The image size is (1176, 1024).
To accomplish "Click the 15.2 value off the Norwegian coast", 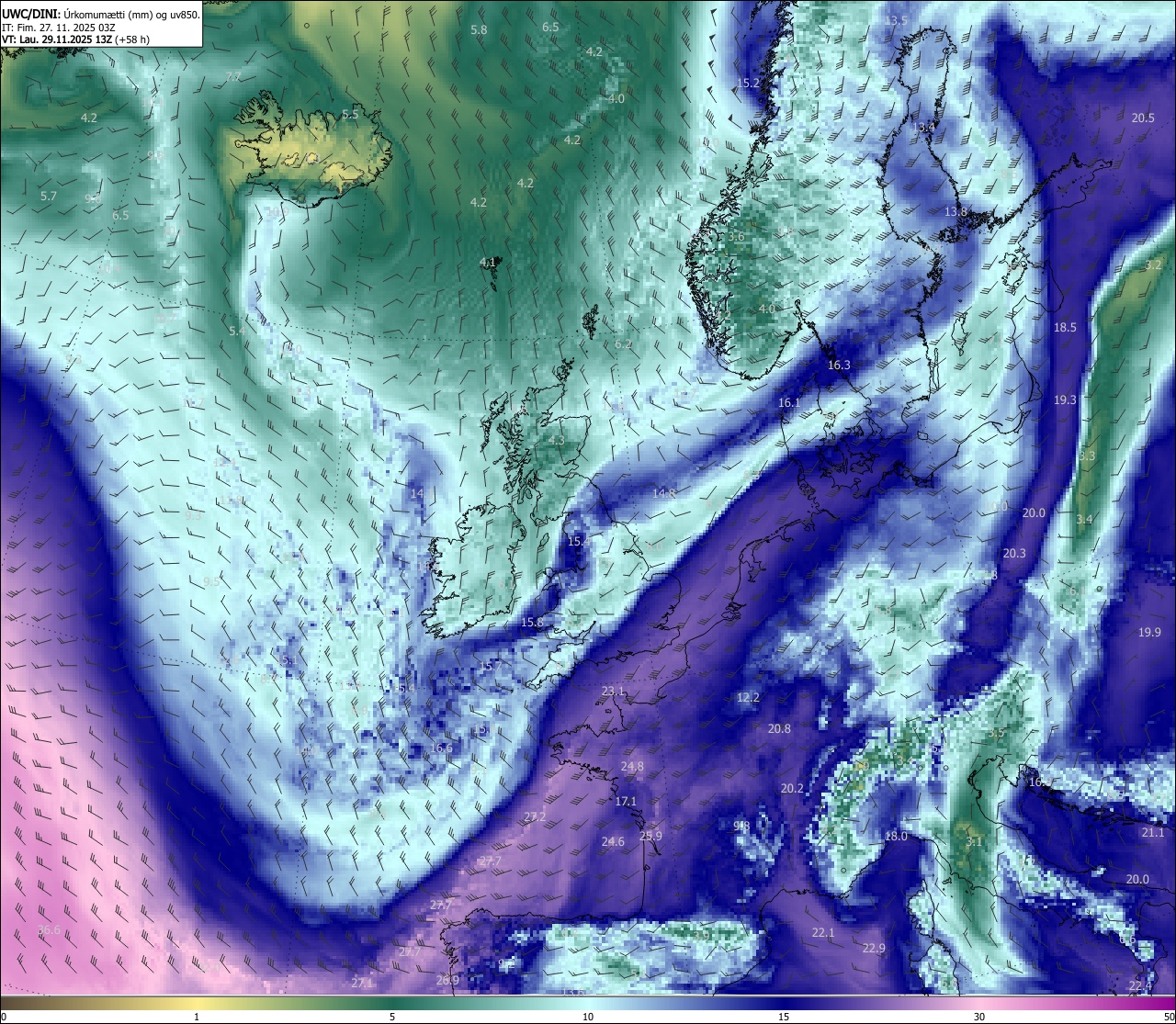I will click(x=748, y=83).
